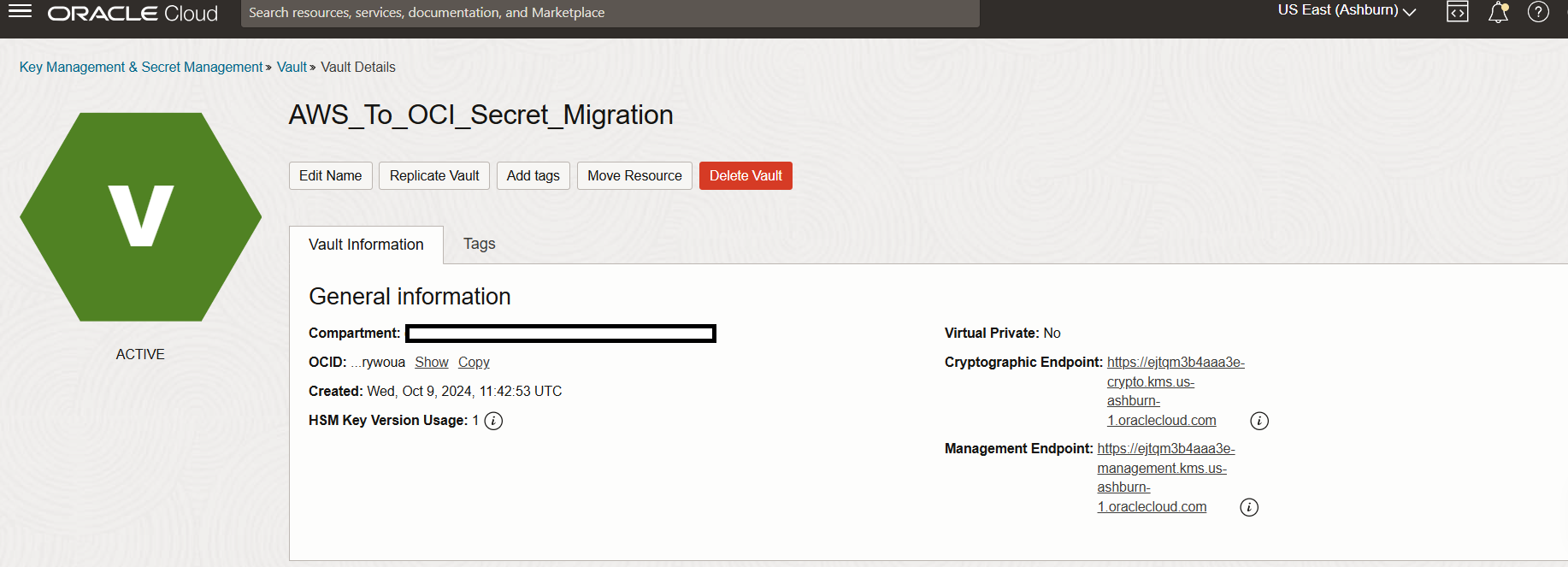Viewport: 1568px width, 567px height.
Task: Switch to the Tags tab
Action: [x=480, y=244]
